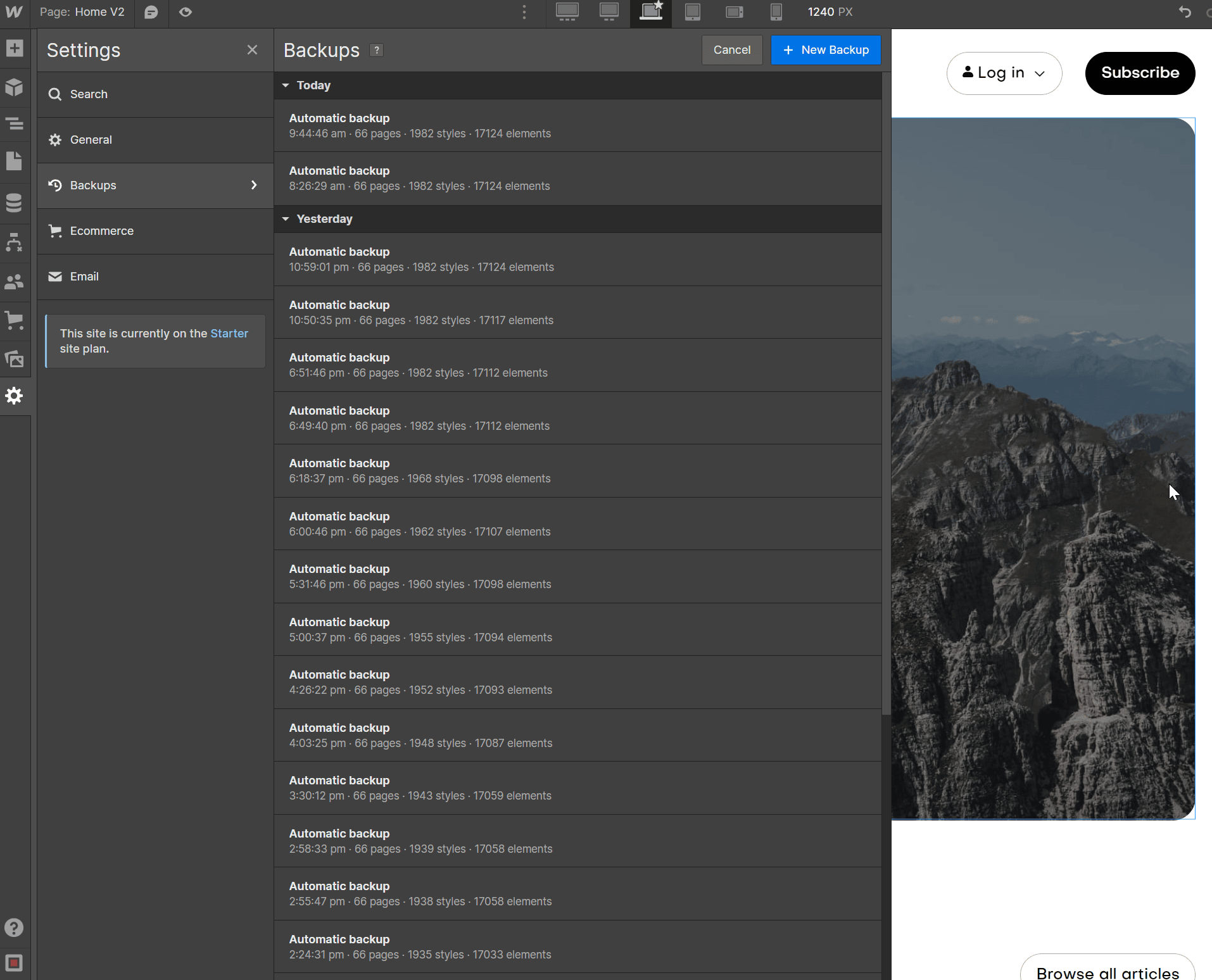The width and height of the screenshot is (1212, 980).
Task: Toggle preview mode with the eye icon
Action: point(186,12)
